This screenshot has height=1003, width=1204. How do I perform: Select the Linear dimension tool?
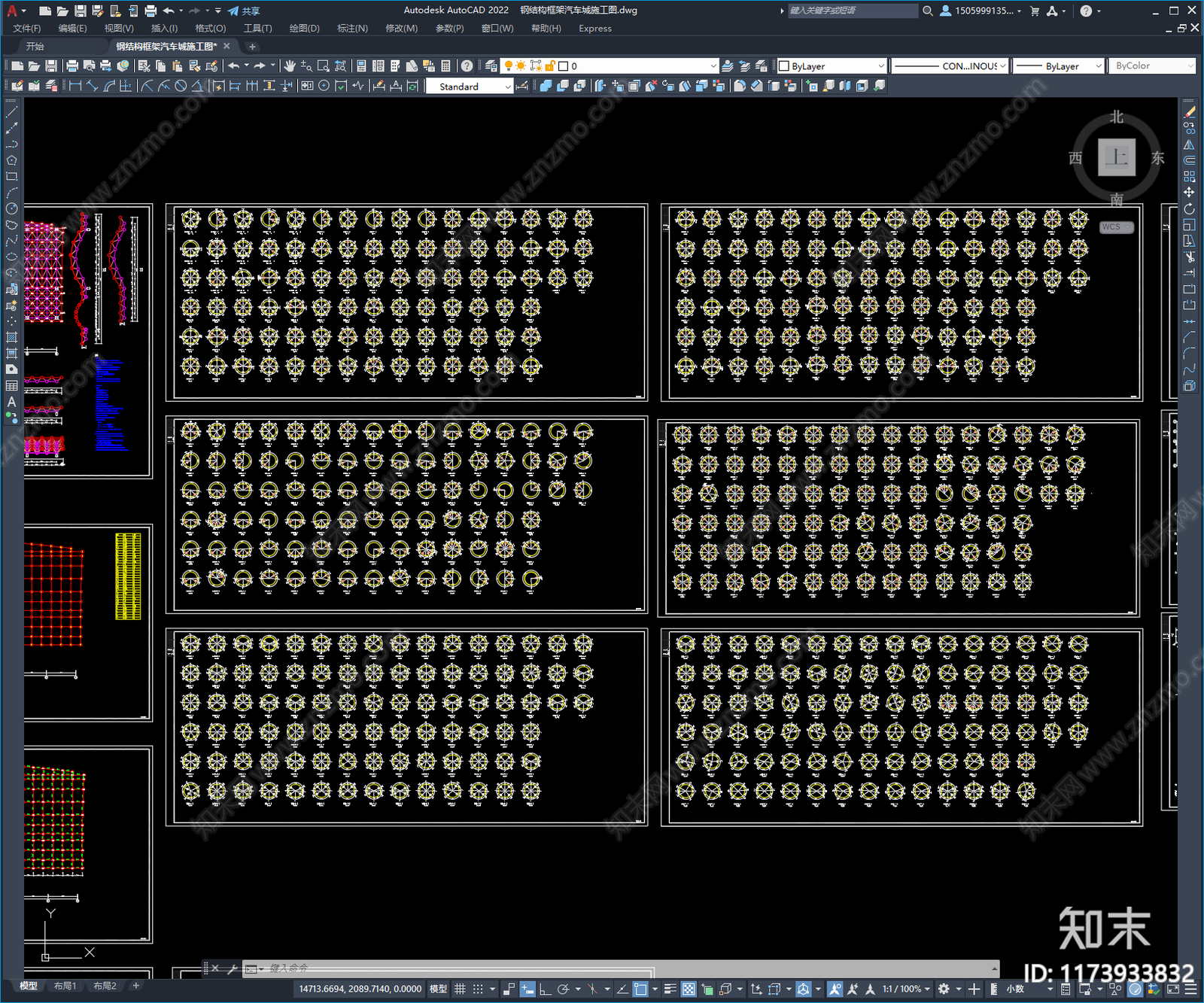coord(75,86)
